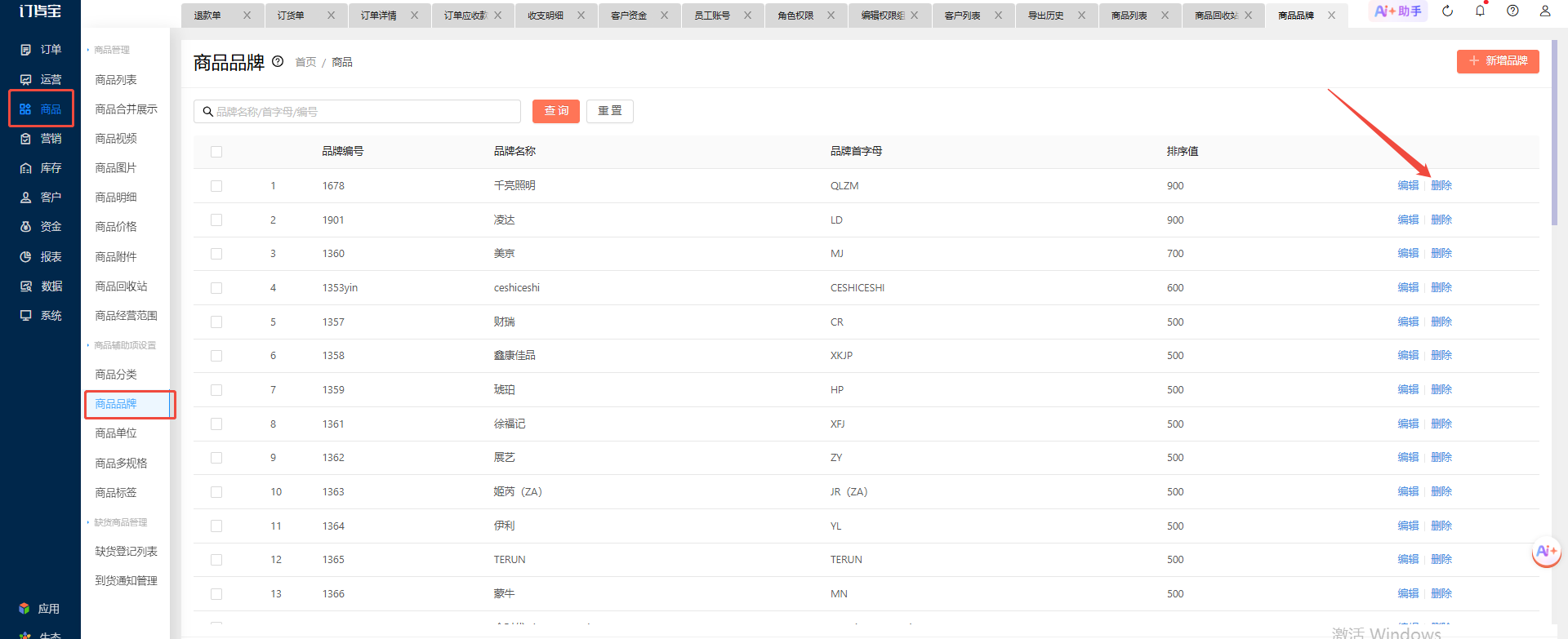This screenshot has width=1568, height=639.
Task: Open the help question-mark icon in top bar
Action: pyautogui.click(x=1512, y=11)
